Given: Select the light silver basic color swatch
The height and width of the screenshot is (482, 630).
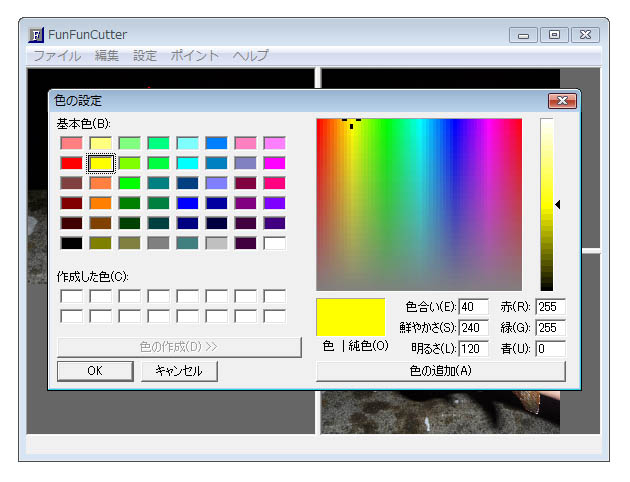Looking at the screenshot, I should tap(216, 243).
